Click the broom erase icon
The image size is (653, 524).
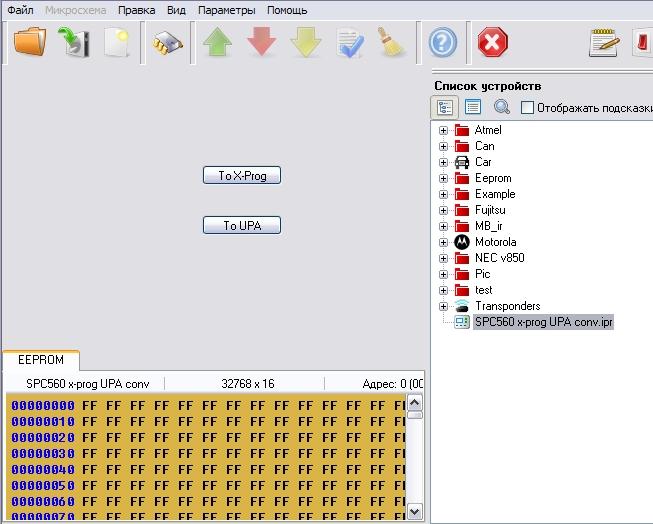(x=393, y=43)
